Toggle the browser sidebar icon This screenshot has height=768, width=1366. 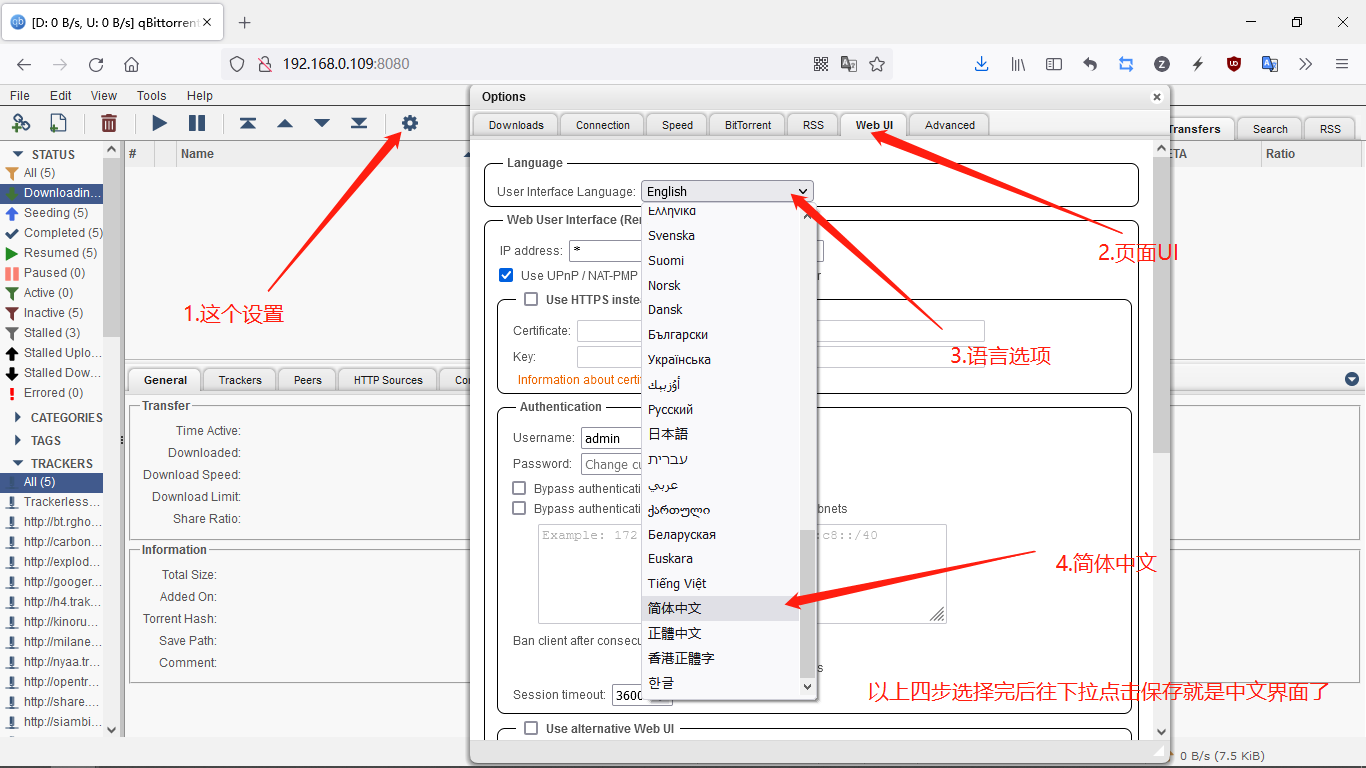(1054, 64)
